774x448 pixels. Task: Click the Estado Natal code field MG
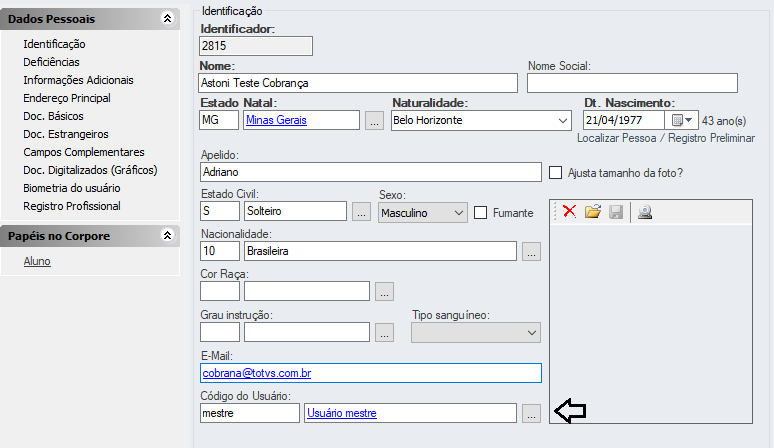[219, 120]
